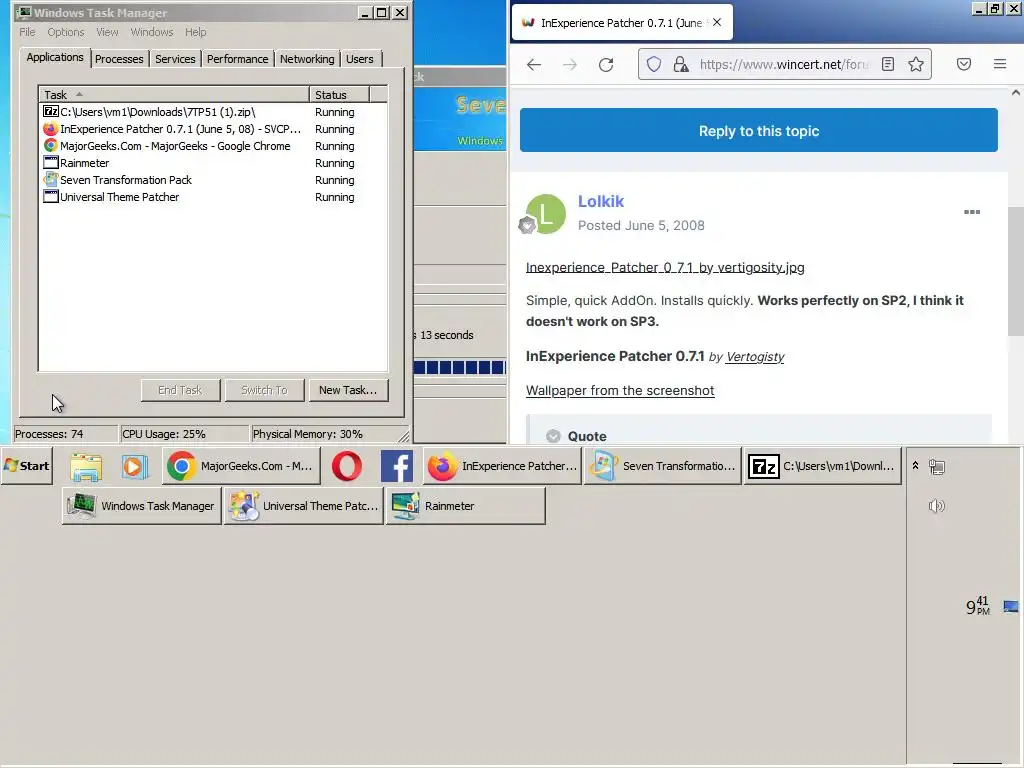The image size is (1024, 768).
Task: Open the Opera taskbar icon
Action: pyautogui.click(x=347, y=466)
